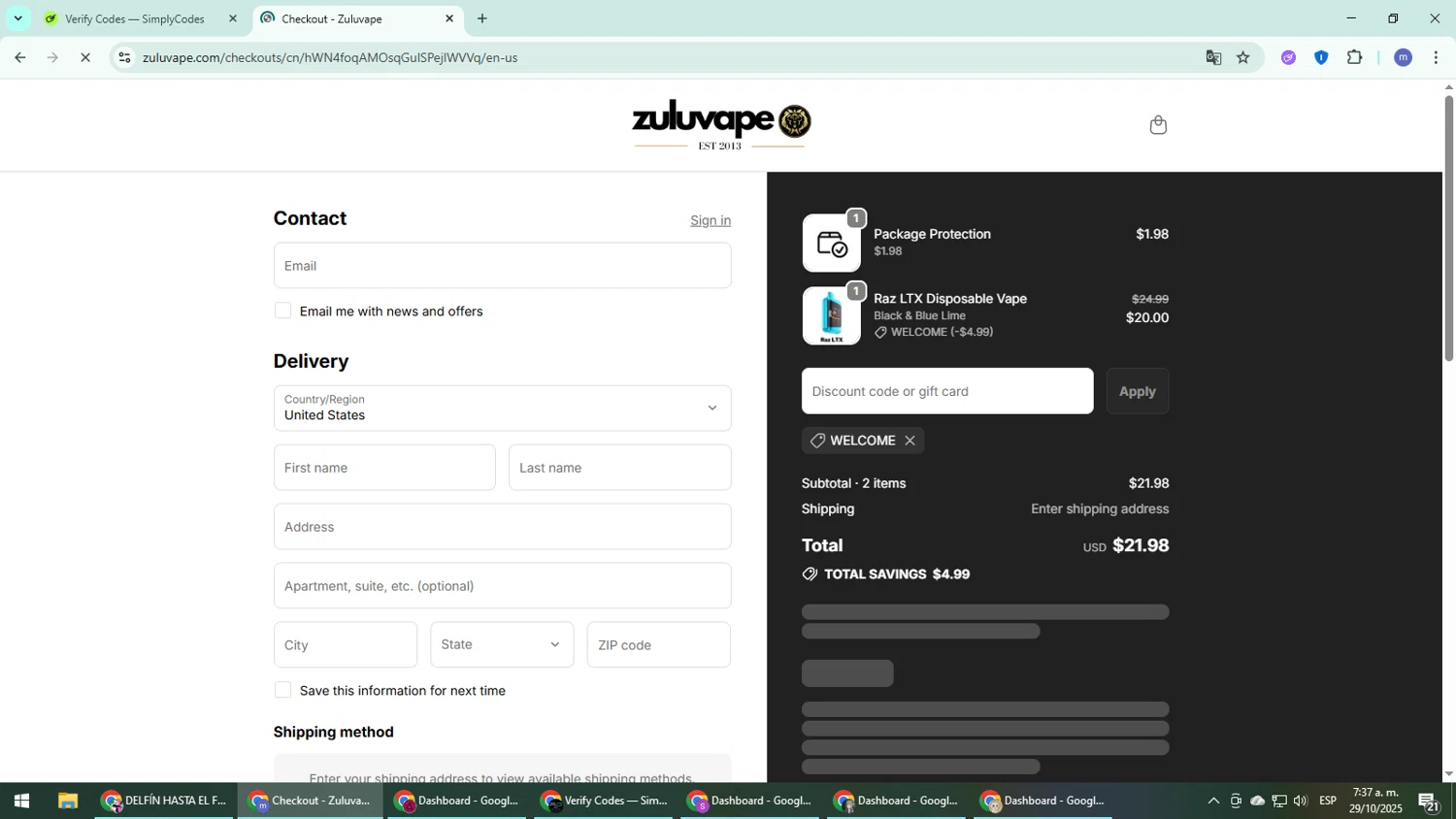1456x819 pixels.
Task: Focus the ZIP code field
Action: pos(658,644)
